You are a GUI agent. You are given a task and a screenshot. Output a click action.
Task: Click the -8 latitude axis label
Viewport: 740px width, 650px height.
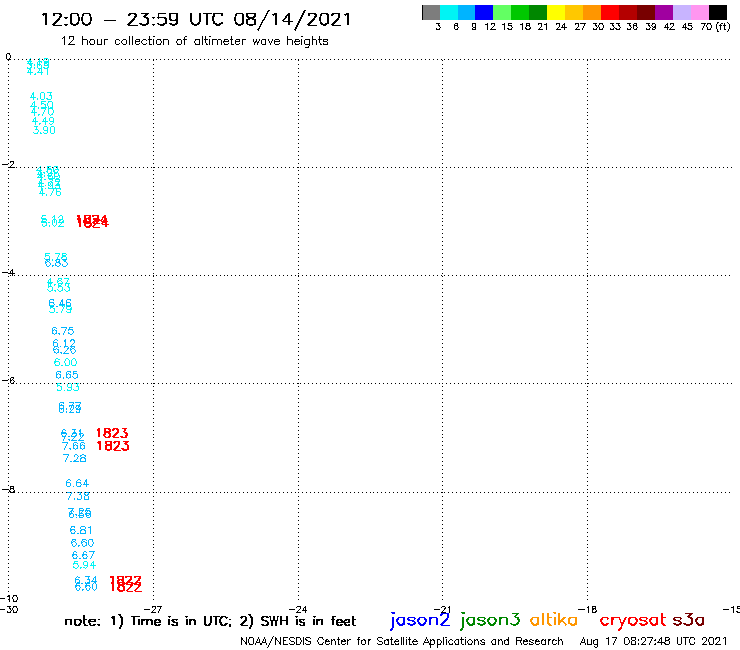8,489
